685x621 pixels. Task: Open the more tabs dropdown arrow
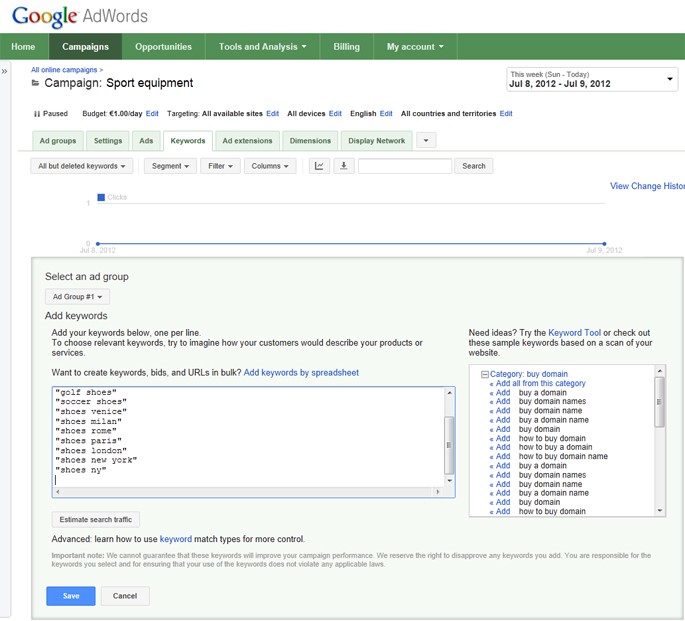[x=426, y=141]
